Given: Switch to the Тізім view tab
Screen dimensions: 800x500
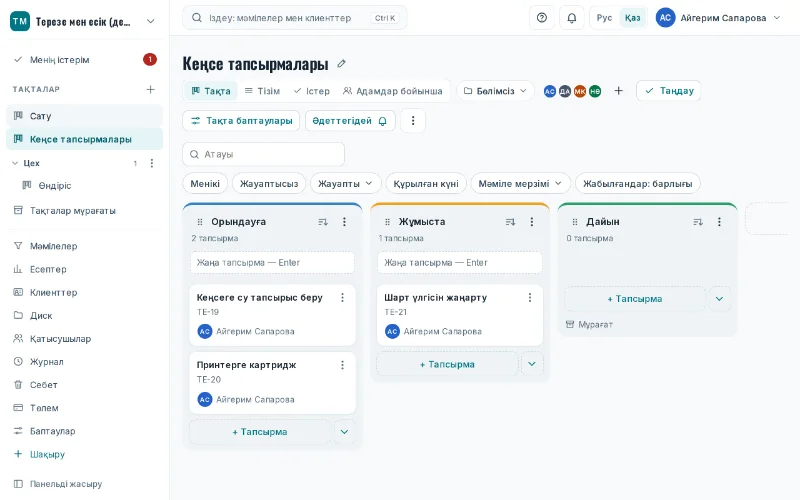Looking at the screenshot, I should tap(262, 91).
